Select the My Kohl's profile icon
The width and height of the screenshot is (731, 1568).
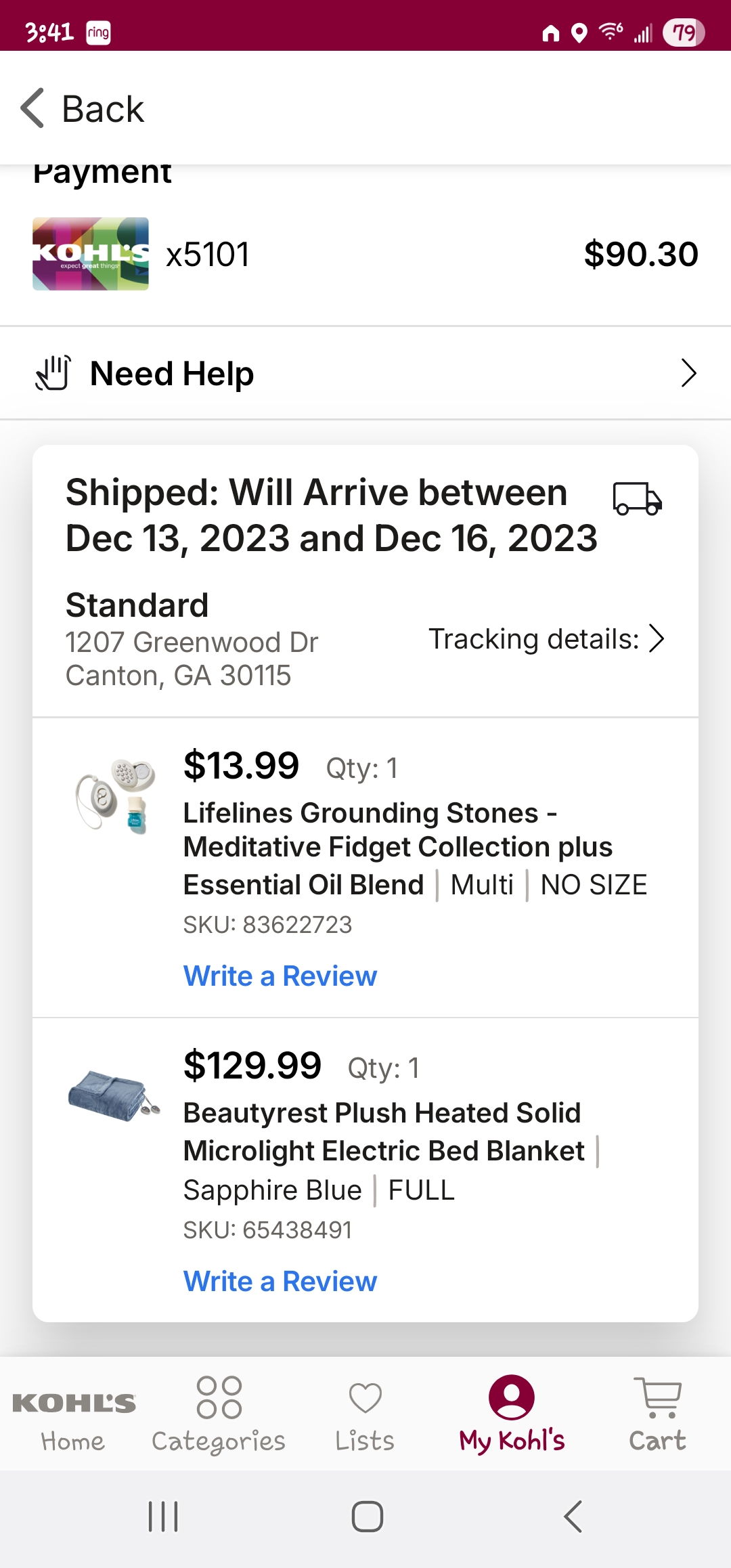512,1397
